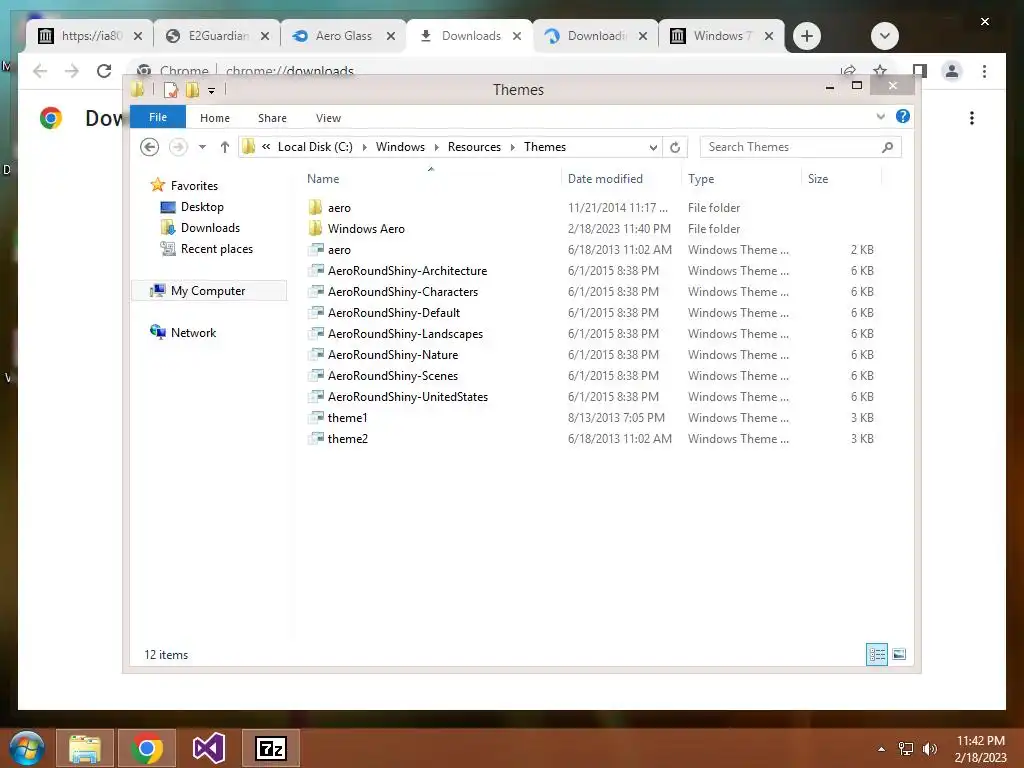Click the Explorer forward arrow button
The height and width of the screenshot is (768, 1024).
[178, 147]
